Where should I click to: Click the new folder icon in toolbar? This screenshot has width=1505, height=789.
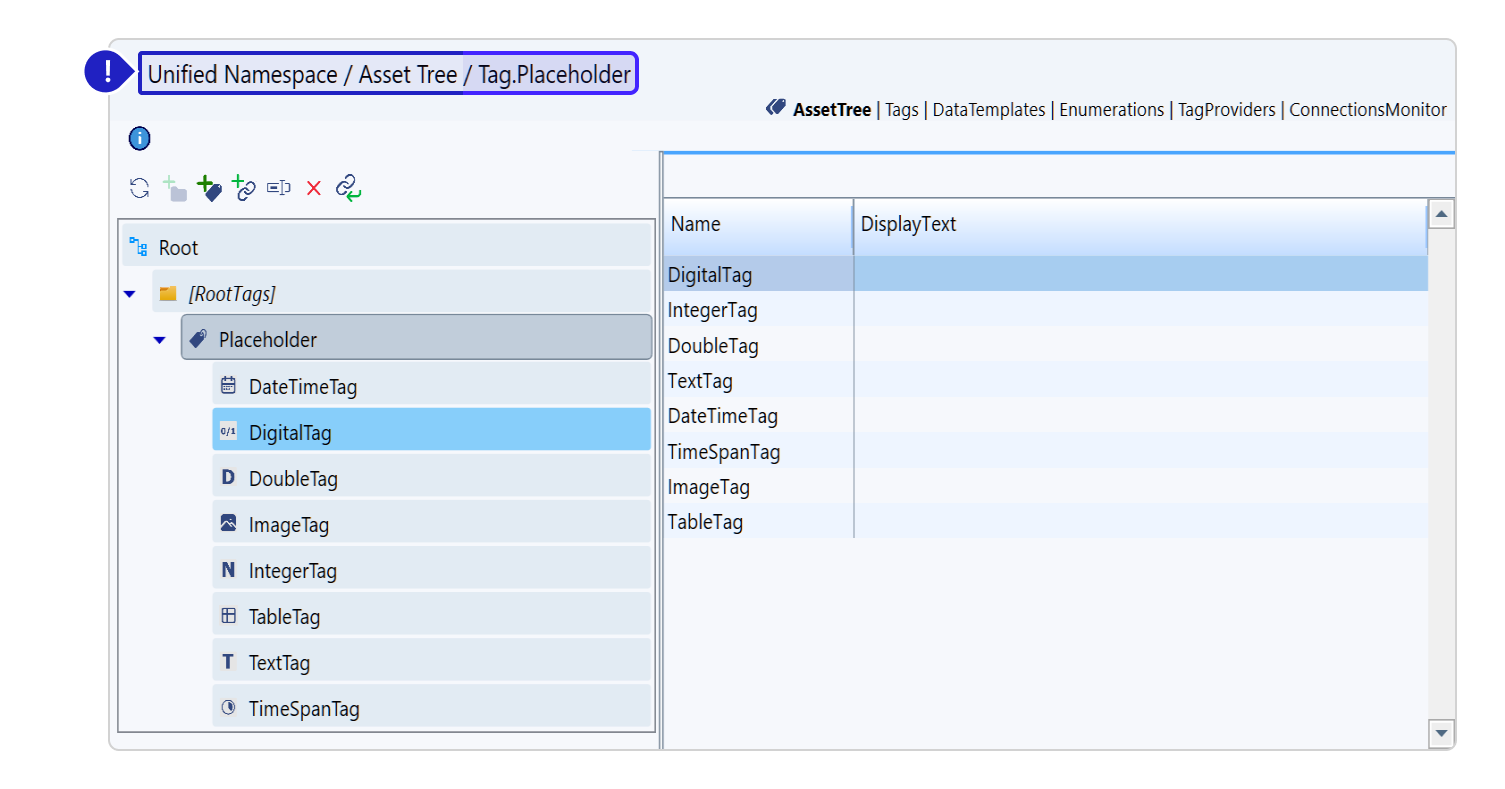click(175, 188)
